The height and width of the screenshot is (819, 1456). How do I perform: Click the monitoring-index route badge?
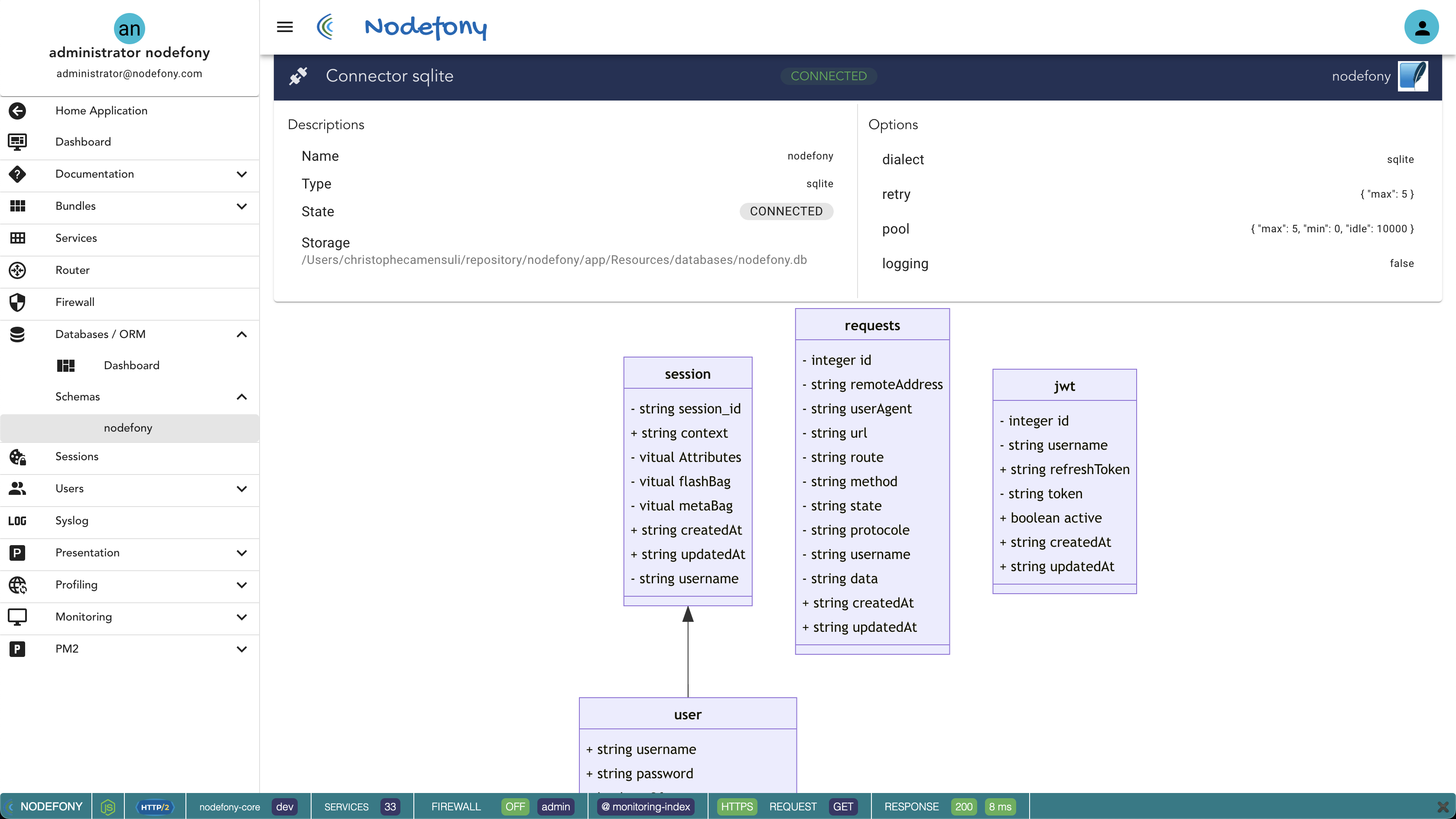point(646,806)
